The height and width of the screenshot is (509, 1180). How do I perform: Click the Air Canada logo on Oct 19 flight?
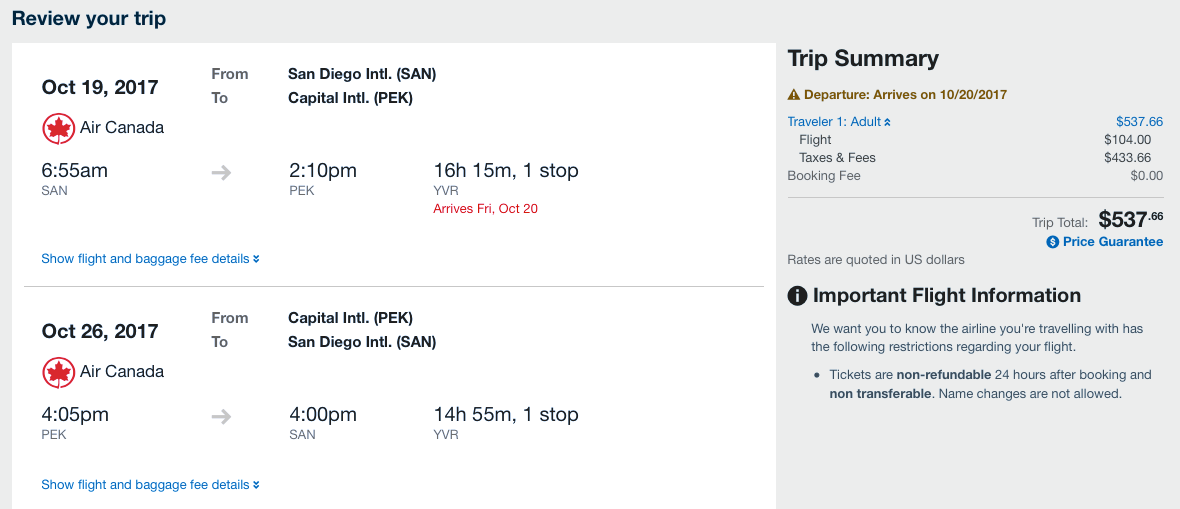tap(59, 128)
